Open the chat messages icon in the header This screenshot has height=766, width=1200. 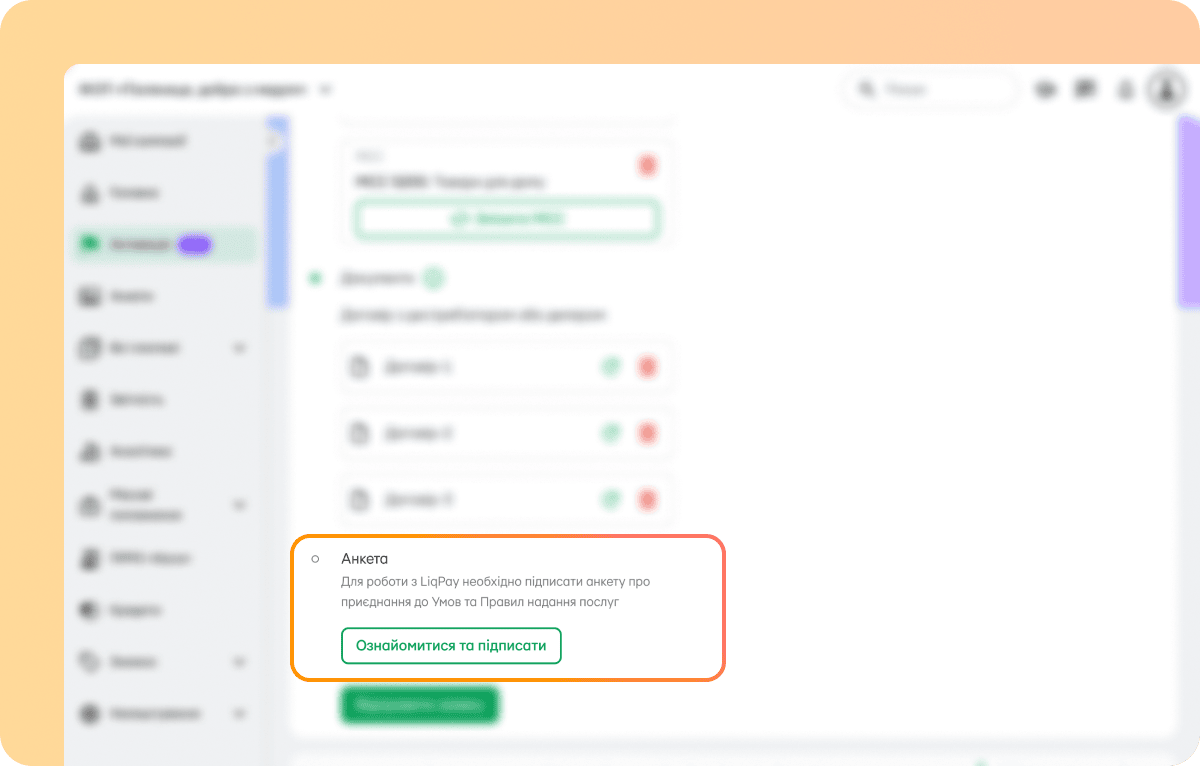[1085, 90]
